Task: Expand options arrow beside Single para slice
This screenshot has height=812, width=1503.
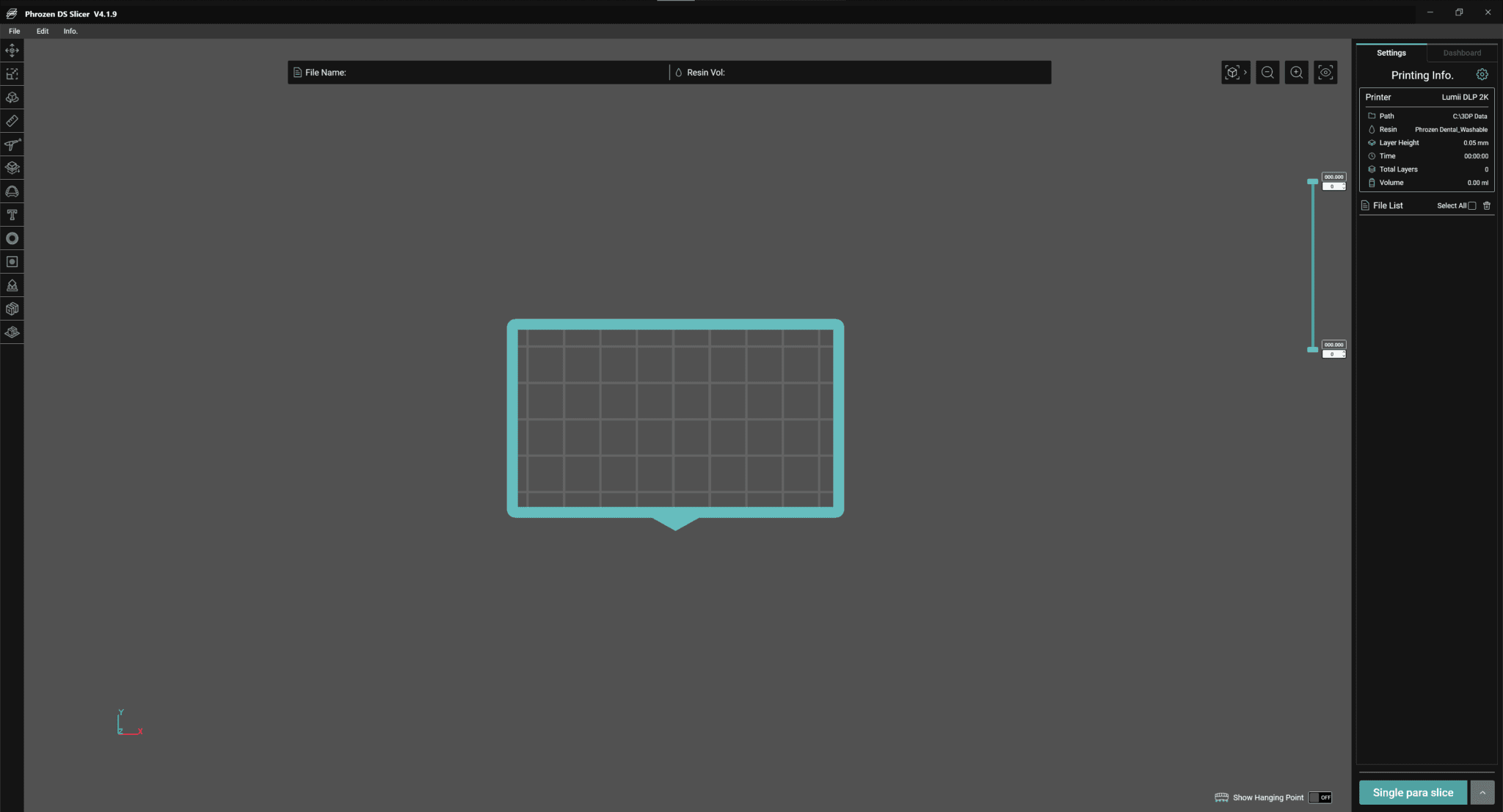Action: (1482, 792)
